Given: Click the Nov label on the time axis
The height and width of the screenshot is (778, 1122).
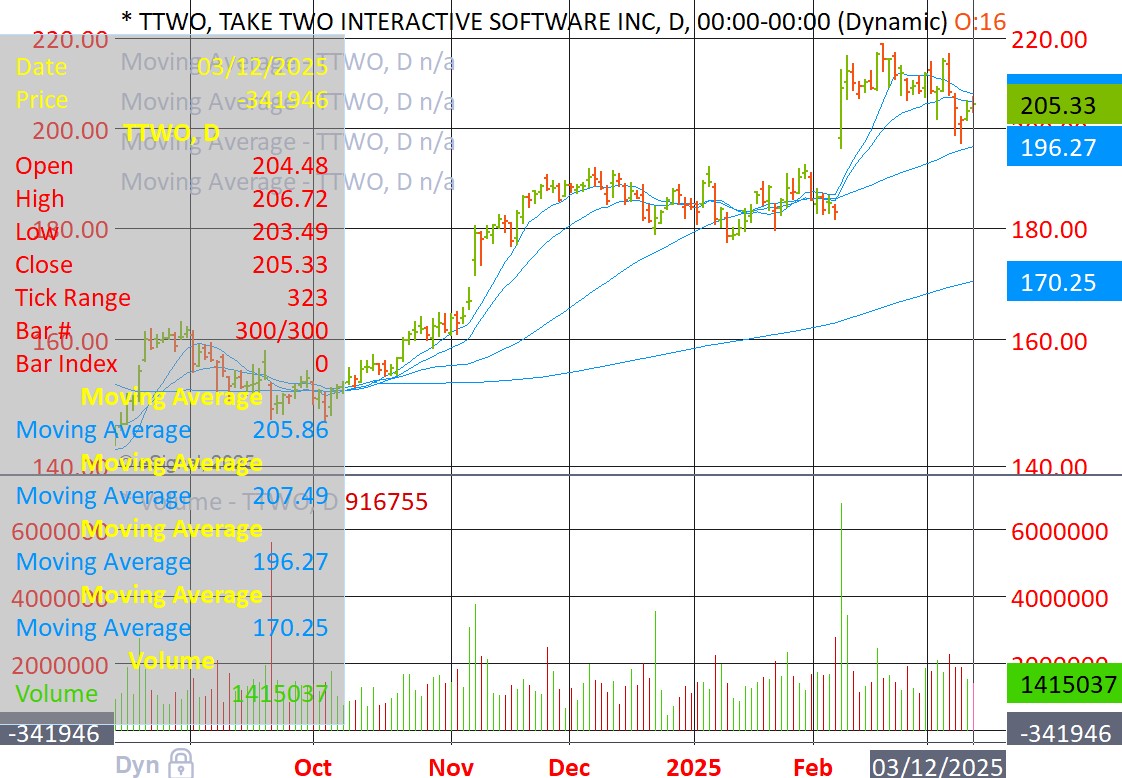Looking at the screenshot, I should click(451, 767).
